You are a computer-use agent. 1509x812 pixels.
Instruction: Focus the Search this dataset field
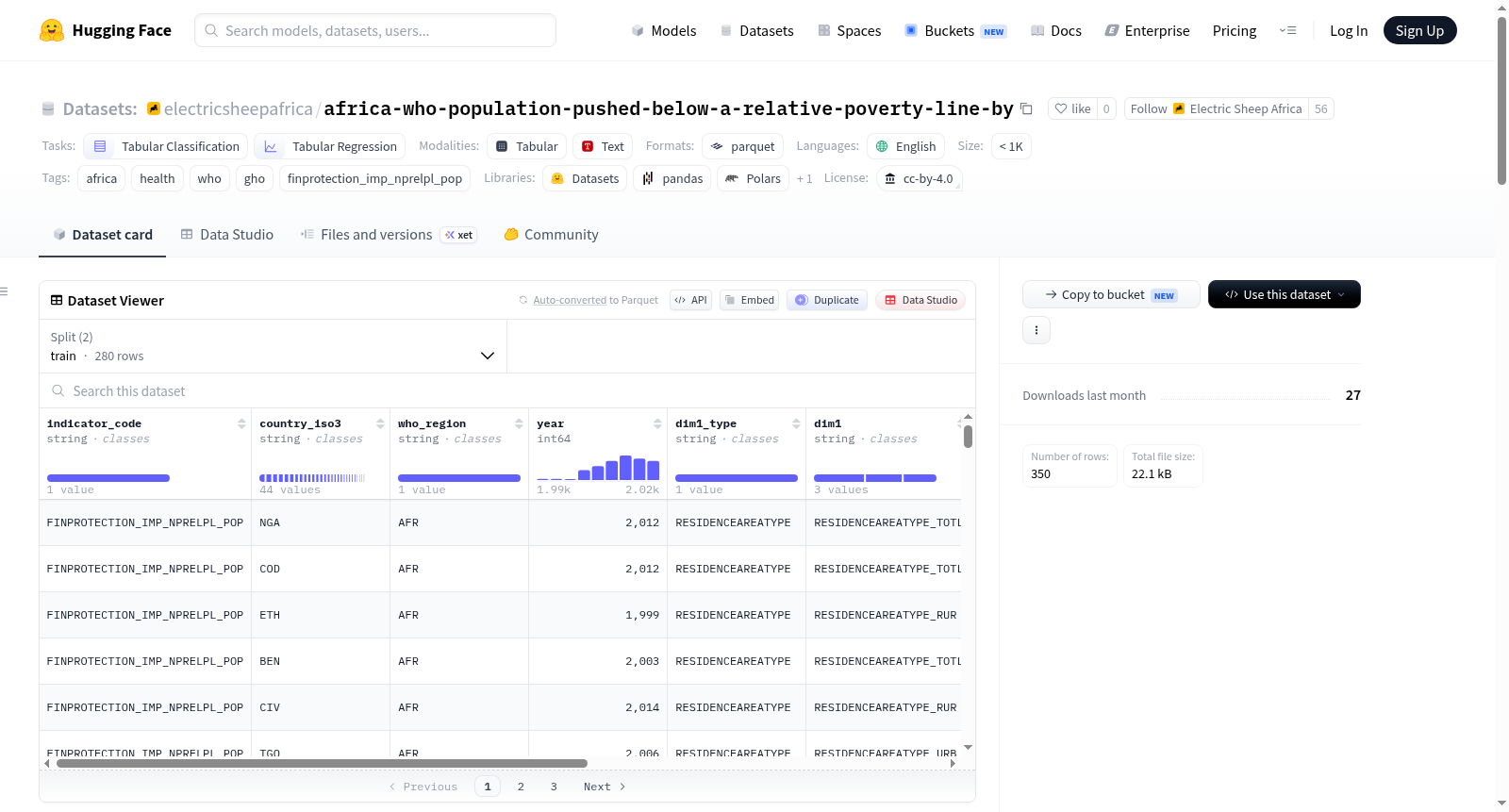click(507, 390)
